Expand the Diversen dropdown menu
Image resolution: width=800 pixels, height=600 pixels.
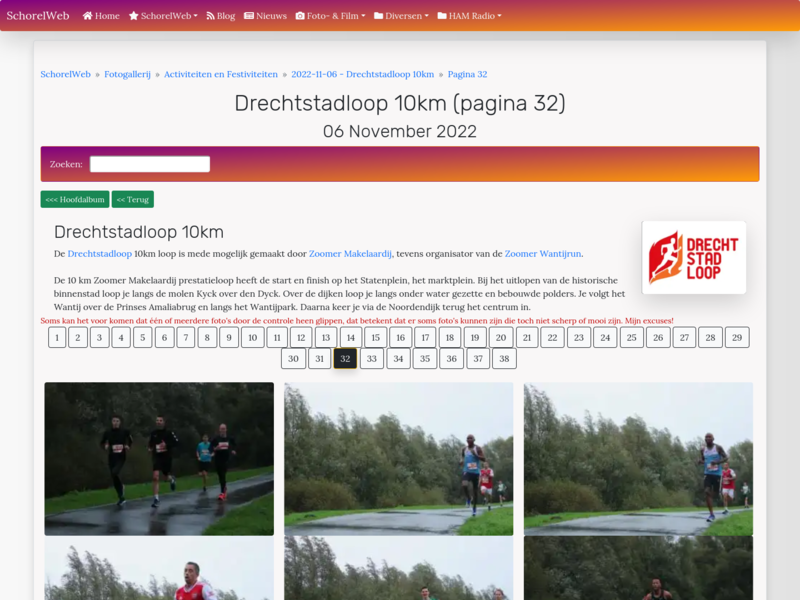click(402, 16)
